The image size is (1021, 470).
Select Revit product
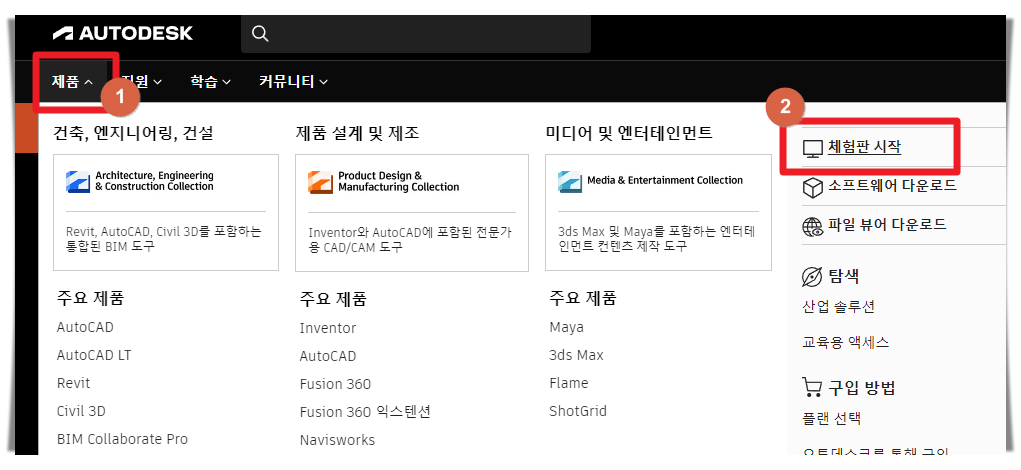tap(74, 383)
